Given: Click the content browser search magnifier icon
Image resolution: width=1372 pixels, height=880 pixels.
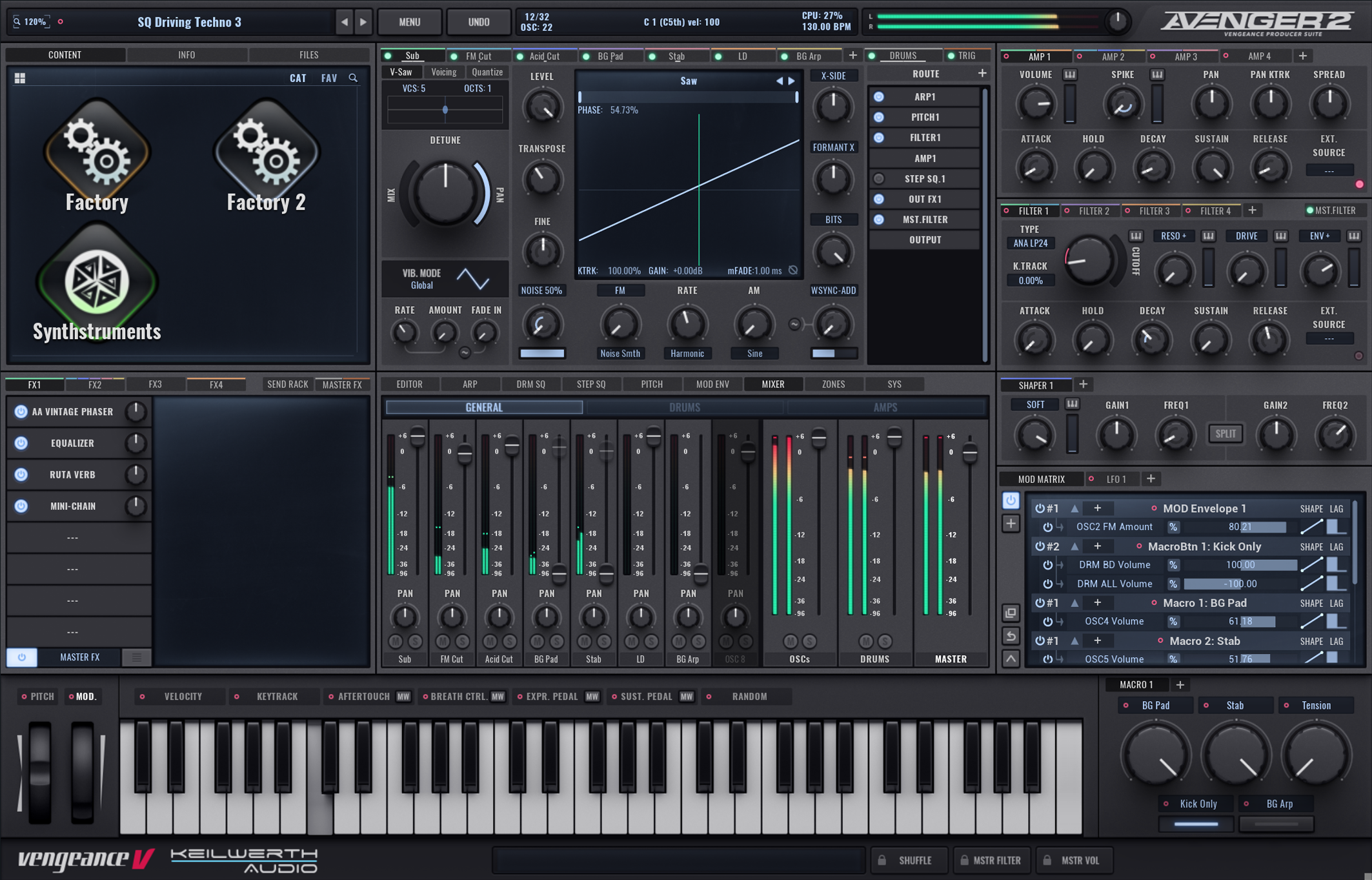Looking at the screenshot, I should coord(353,78).
